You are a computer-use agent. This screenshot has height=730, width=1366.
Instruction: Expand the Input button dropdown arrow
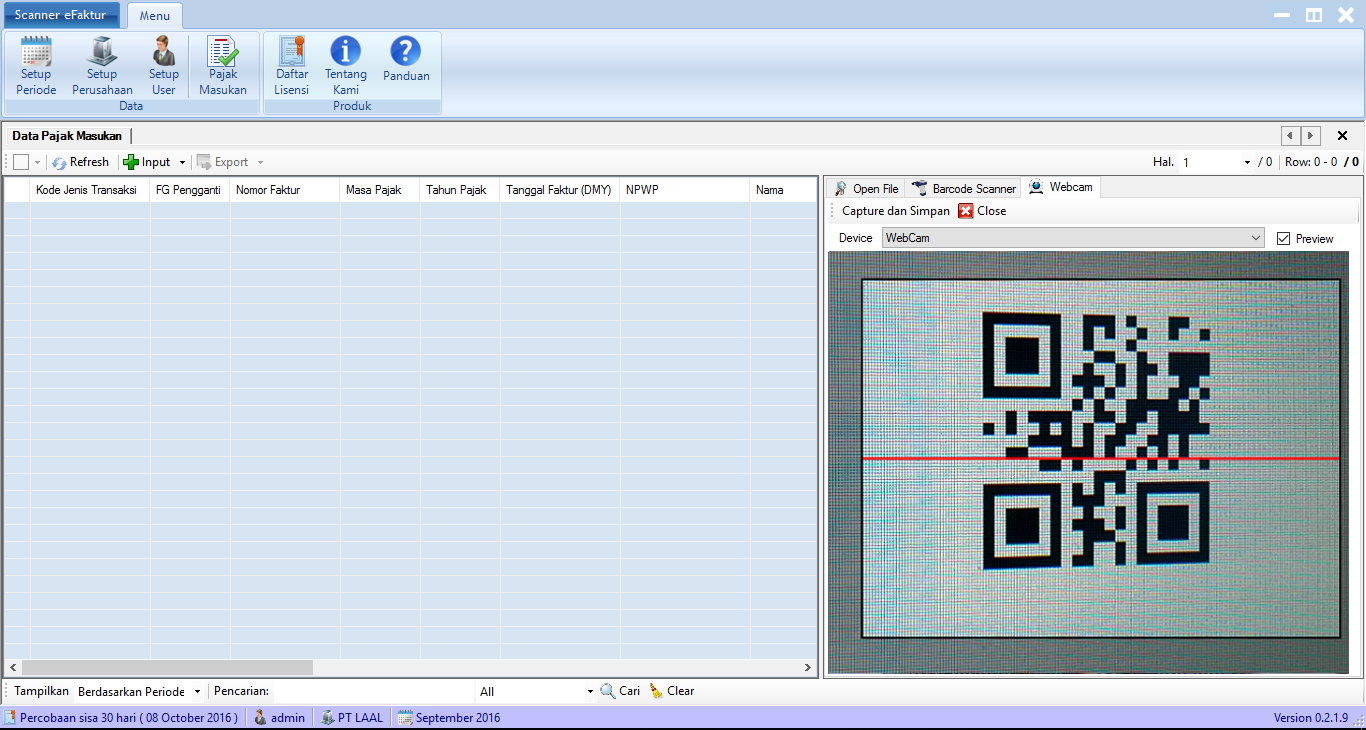182,162
